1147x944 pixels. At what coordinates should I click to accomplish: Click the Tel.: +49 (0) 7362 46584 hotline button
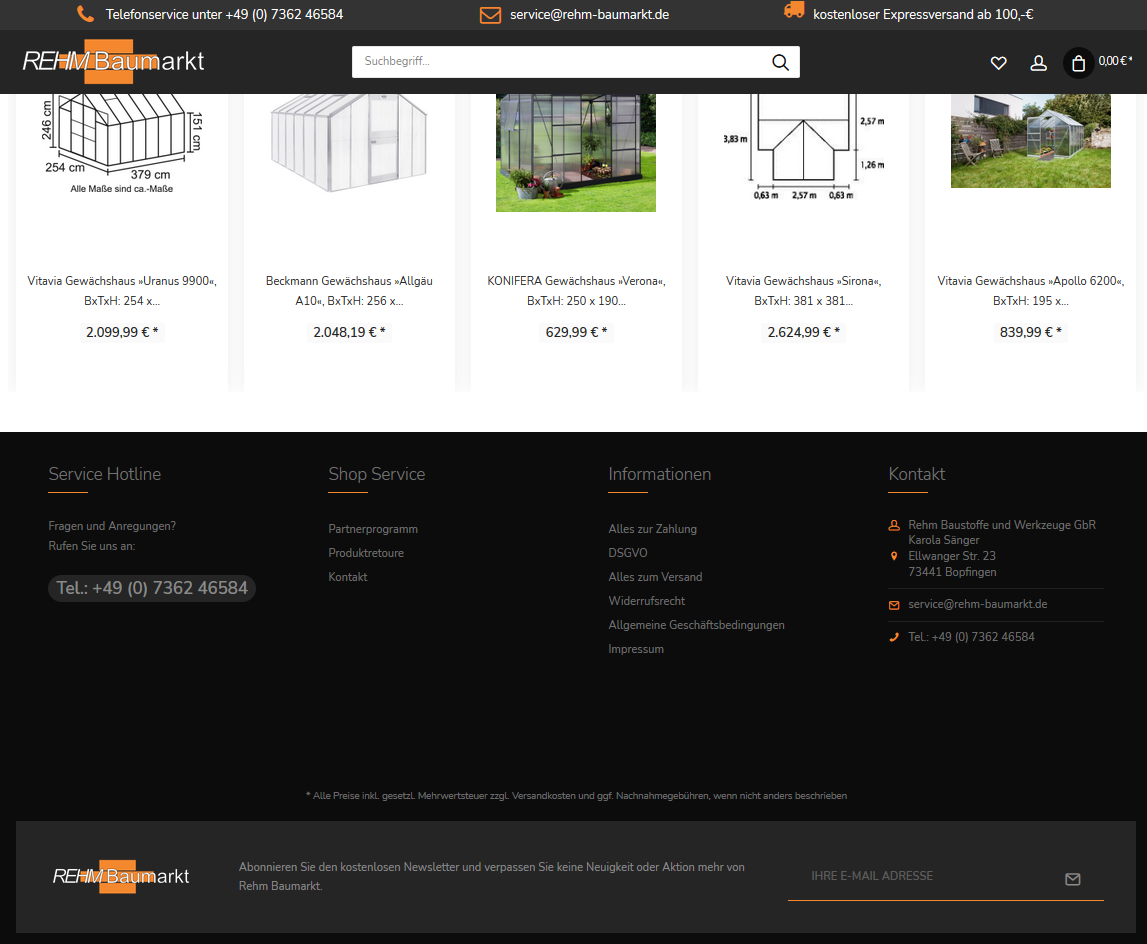pyautogui.click(x=152, y=588)
